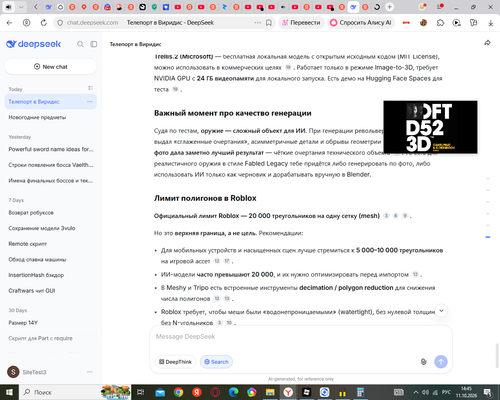Switch to the map pin icon tab
Image resolution: width=500 pixels, height=400 pixels.
(84, 7)
